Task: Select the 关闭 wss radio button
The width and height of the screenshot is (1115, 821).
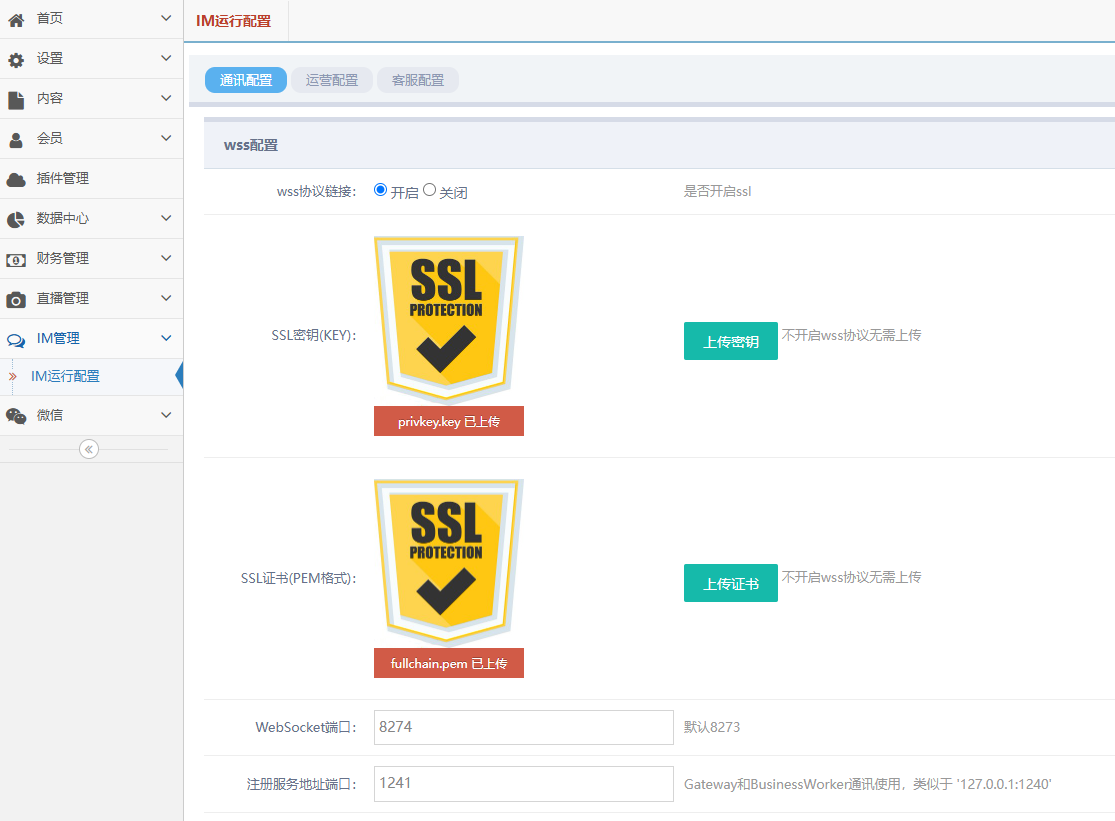Action: [x=430, y=190]
